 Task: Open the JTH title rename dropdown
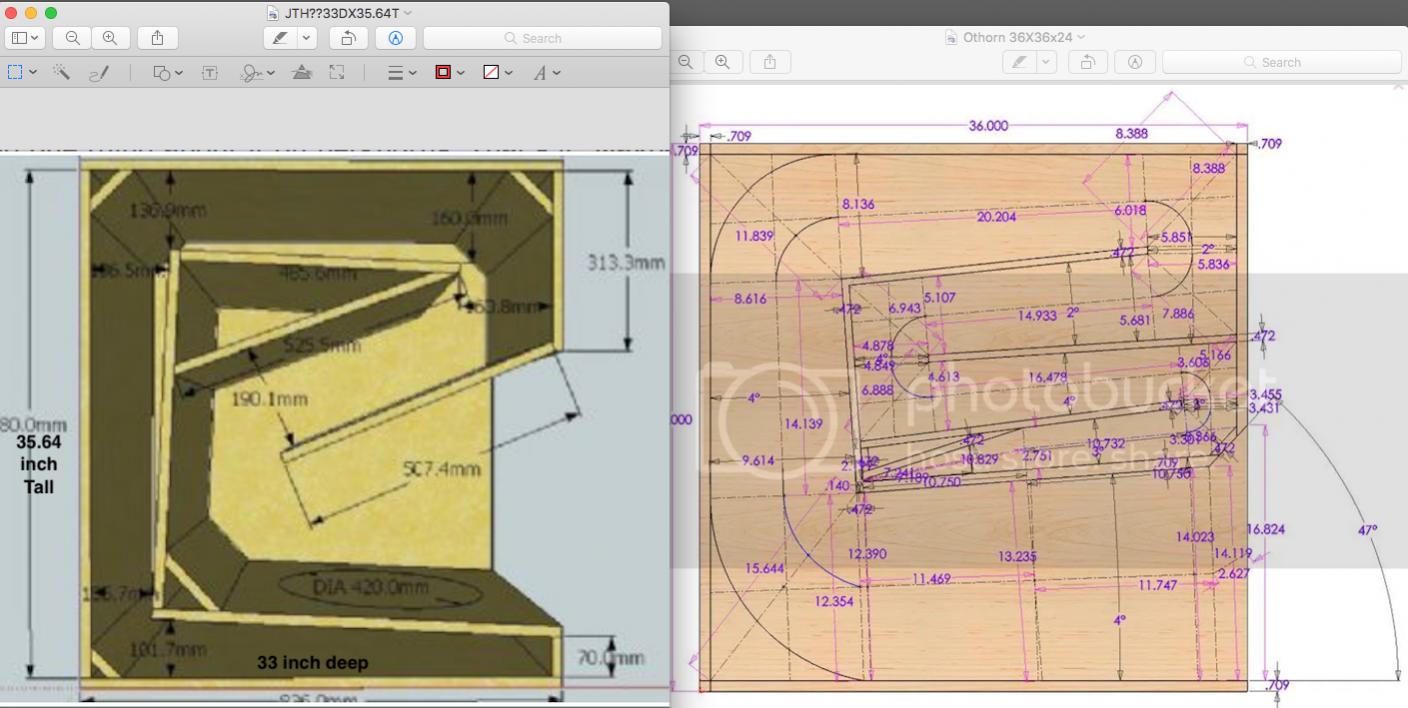click(x=408, y=13)
